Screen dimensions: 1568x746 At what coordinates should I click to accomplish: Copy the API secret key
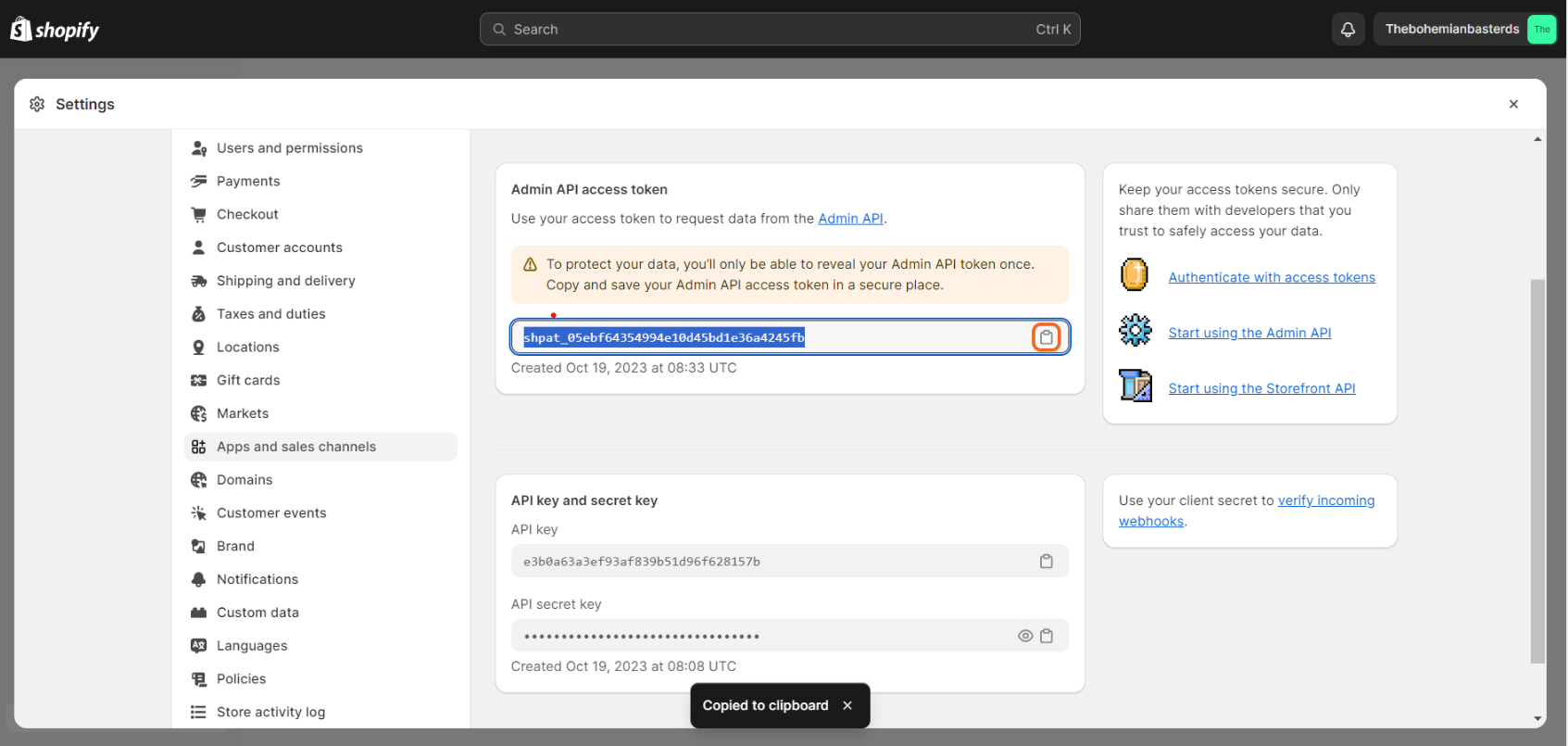(x=1047, y=636)
